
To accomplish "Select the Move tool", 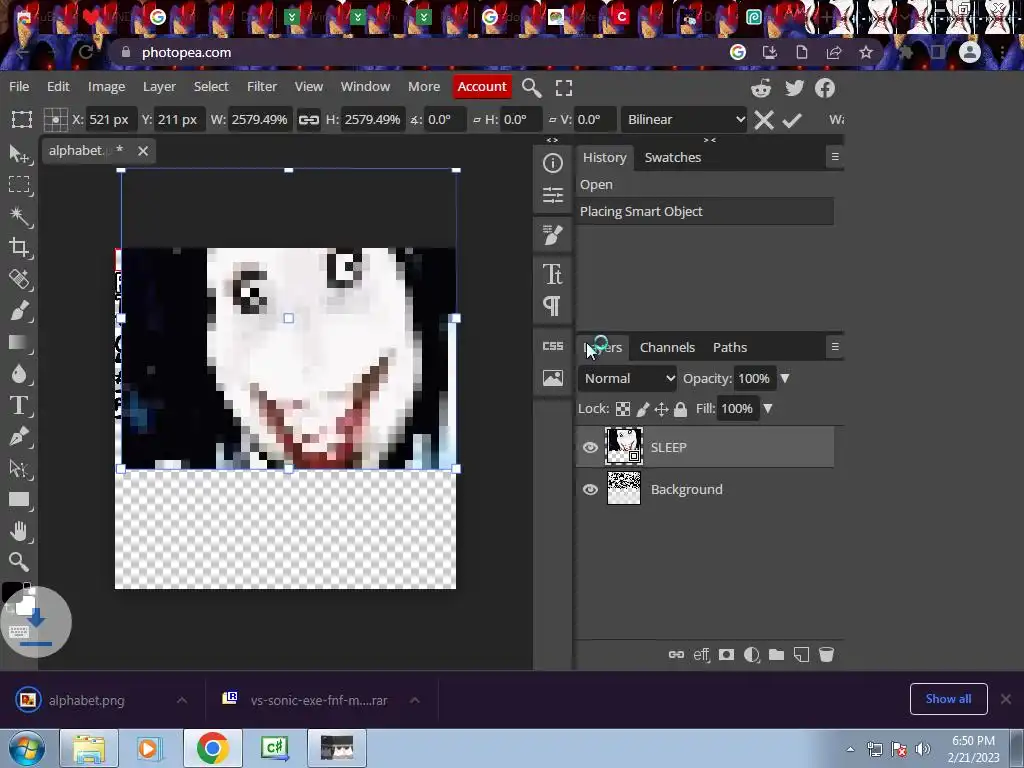I will click(x=19, y=154).
